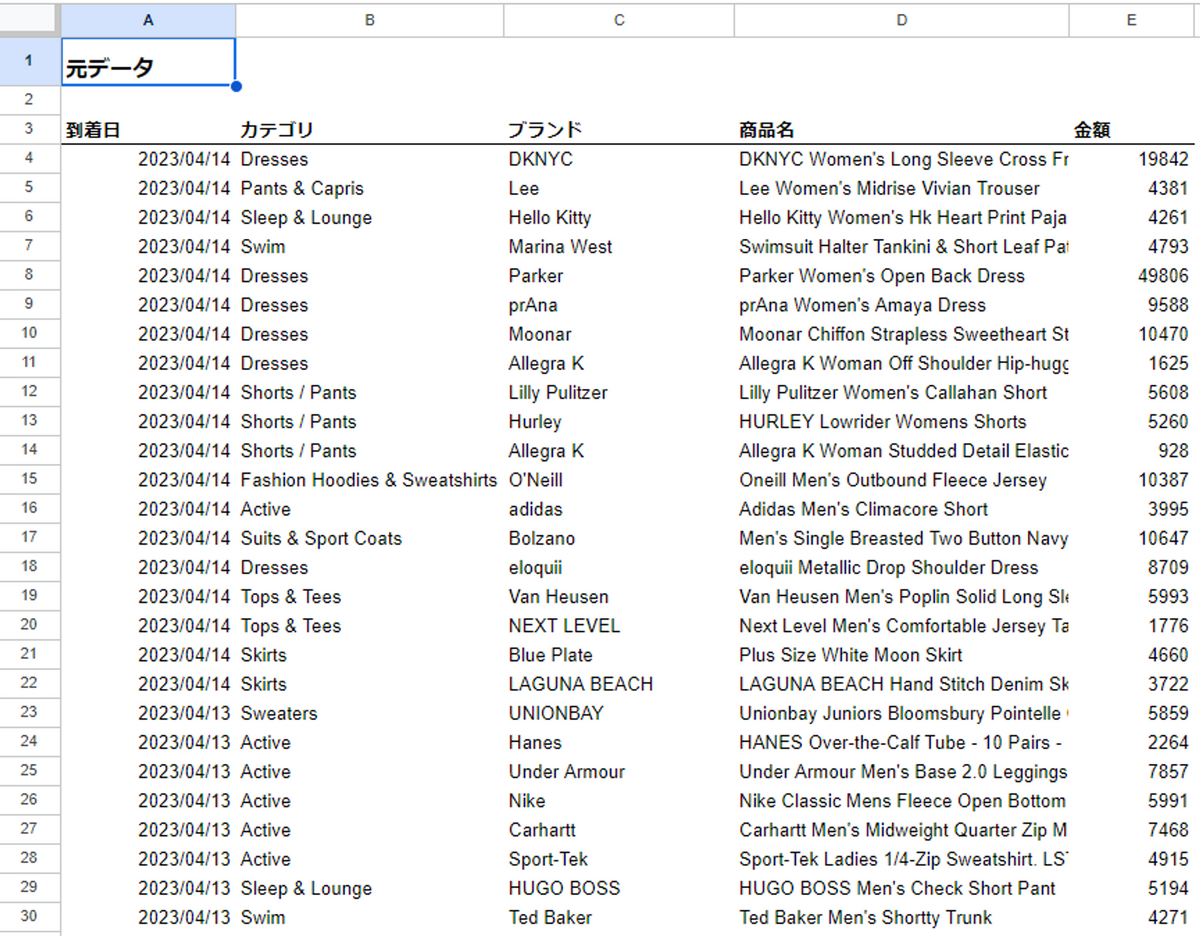The image size is (1200, 936).
Task: Select column C header
Action: (x=619, y=20)
